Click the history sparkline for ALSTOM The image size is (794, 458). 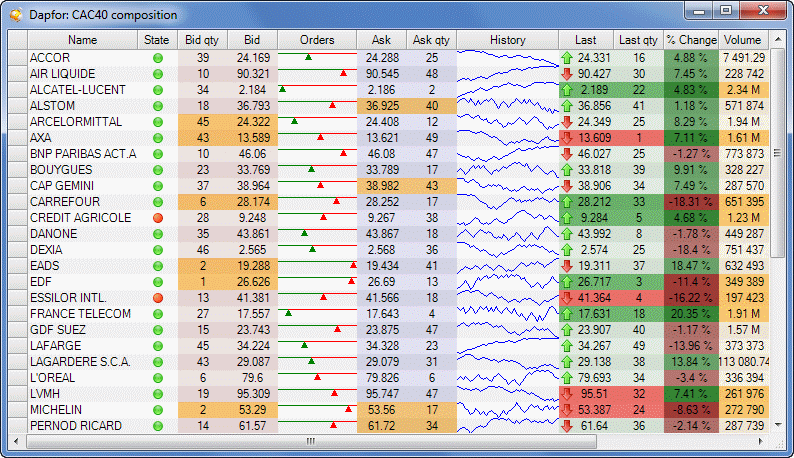[507, 106]
